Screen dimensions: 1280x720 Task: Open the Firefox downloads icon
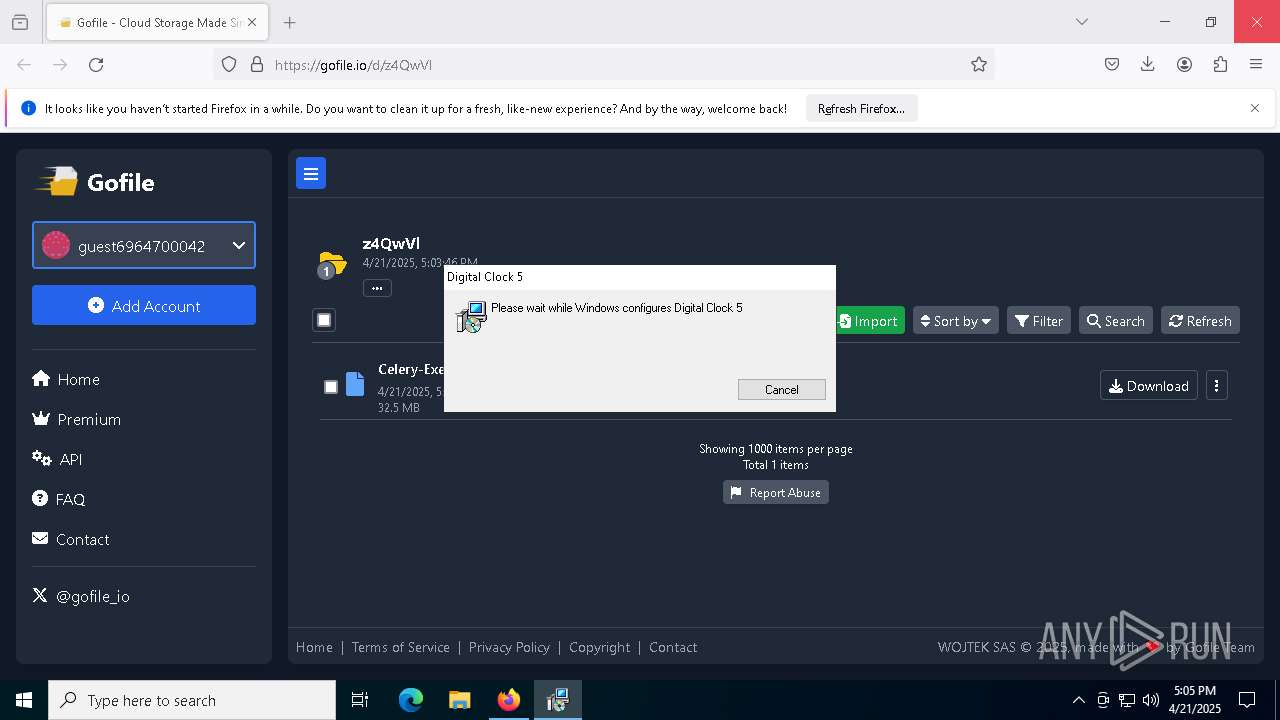[1148, 64]
